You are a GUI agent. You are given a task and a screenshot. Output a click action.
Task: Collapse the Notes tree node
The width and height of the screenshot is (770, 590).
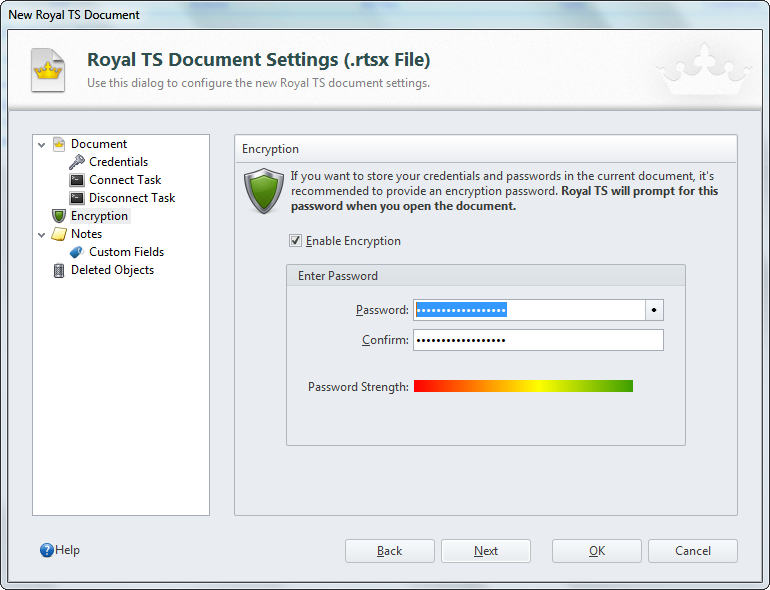click(x=42, y=234)
